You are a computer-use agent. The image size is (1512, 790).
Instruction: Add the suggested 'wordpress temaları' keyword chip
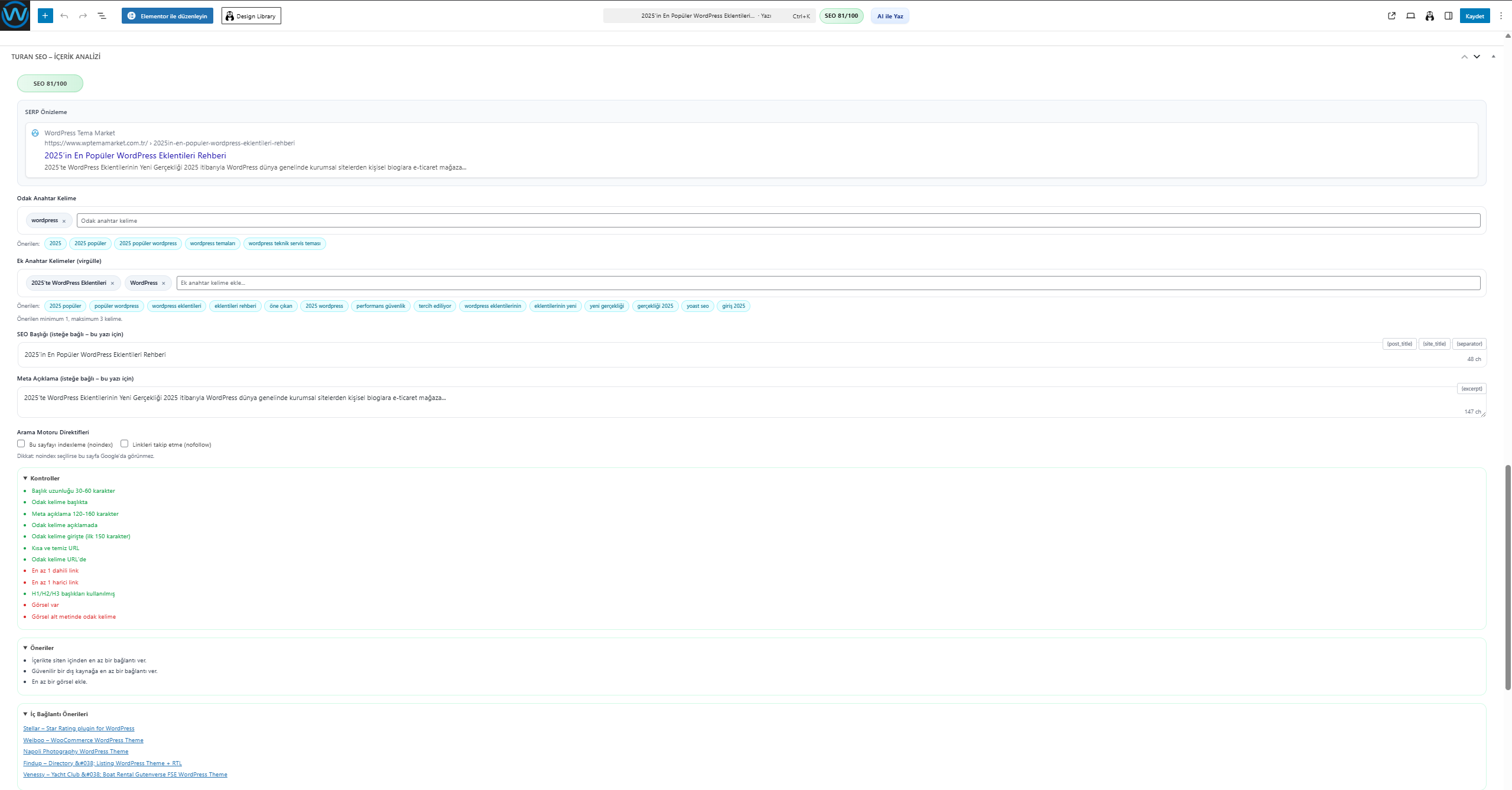[x=212, y=243]
